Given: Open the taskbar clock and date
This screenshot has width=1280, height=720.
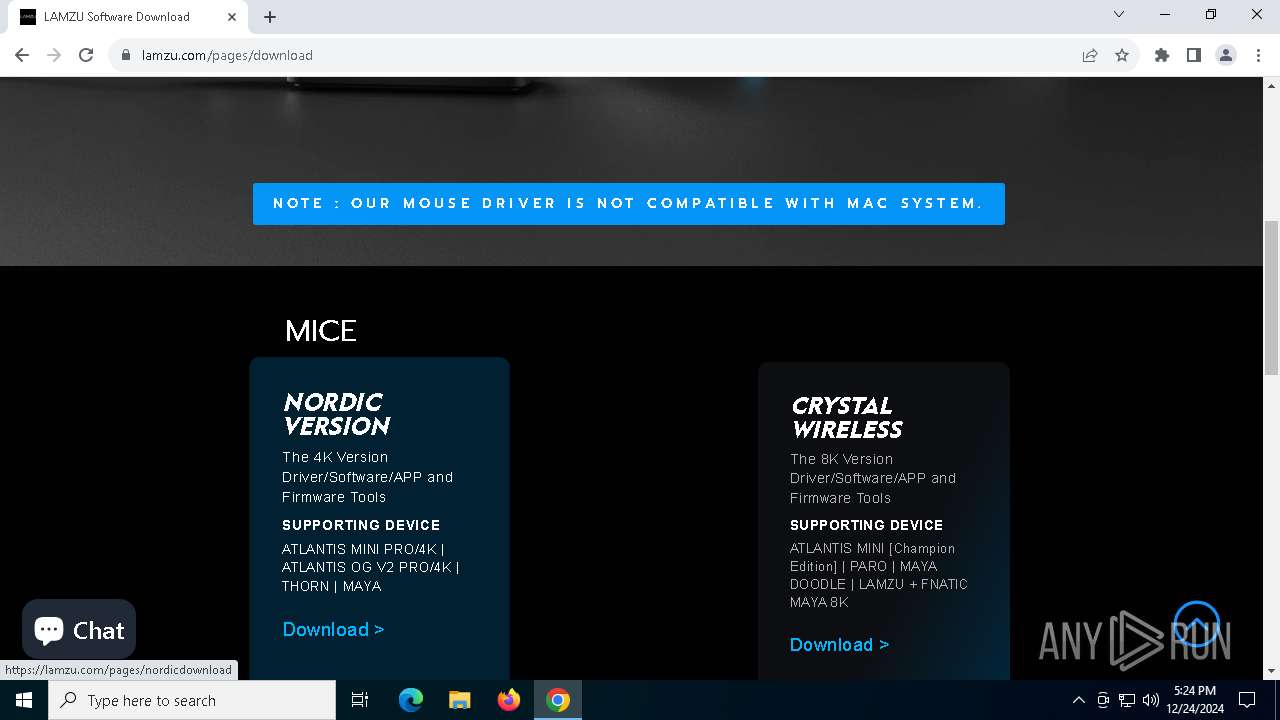Looking at the screenshot, I should (x=1195, y=700).
